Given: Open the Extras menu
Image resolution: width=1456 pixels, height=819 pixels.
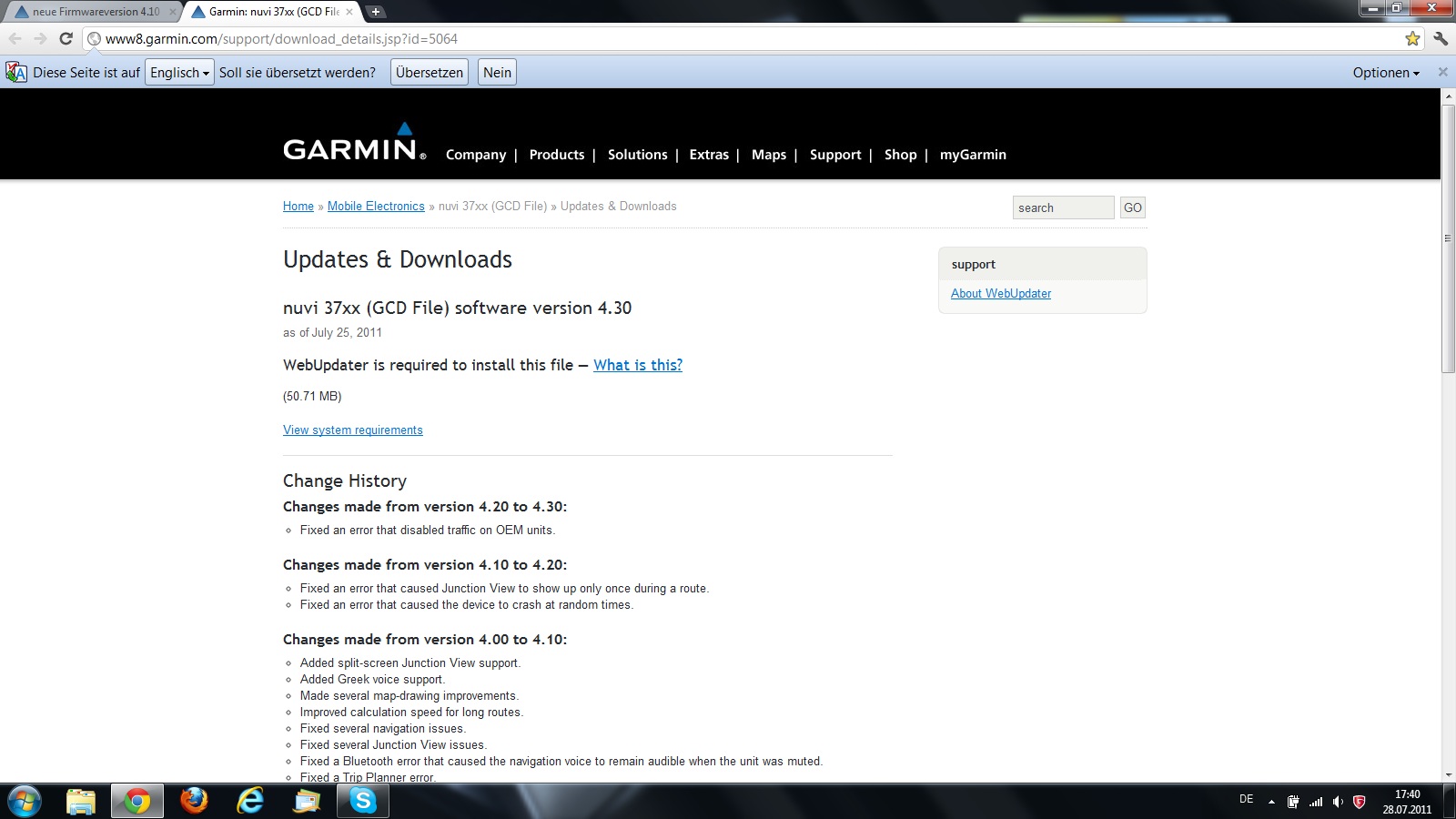Looking at the screenshot, I should point(709,155).
